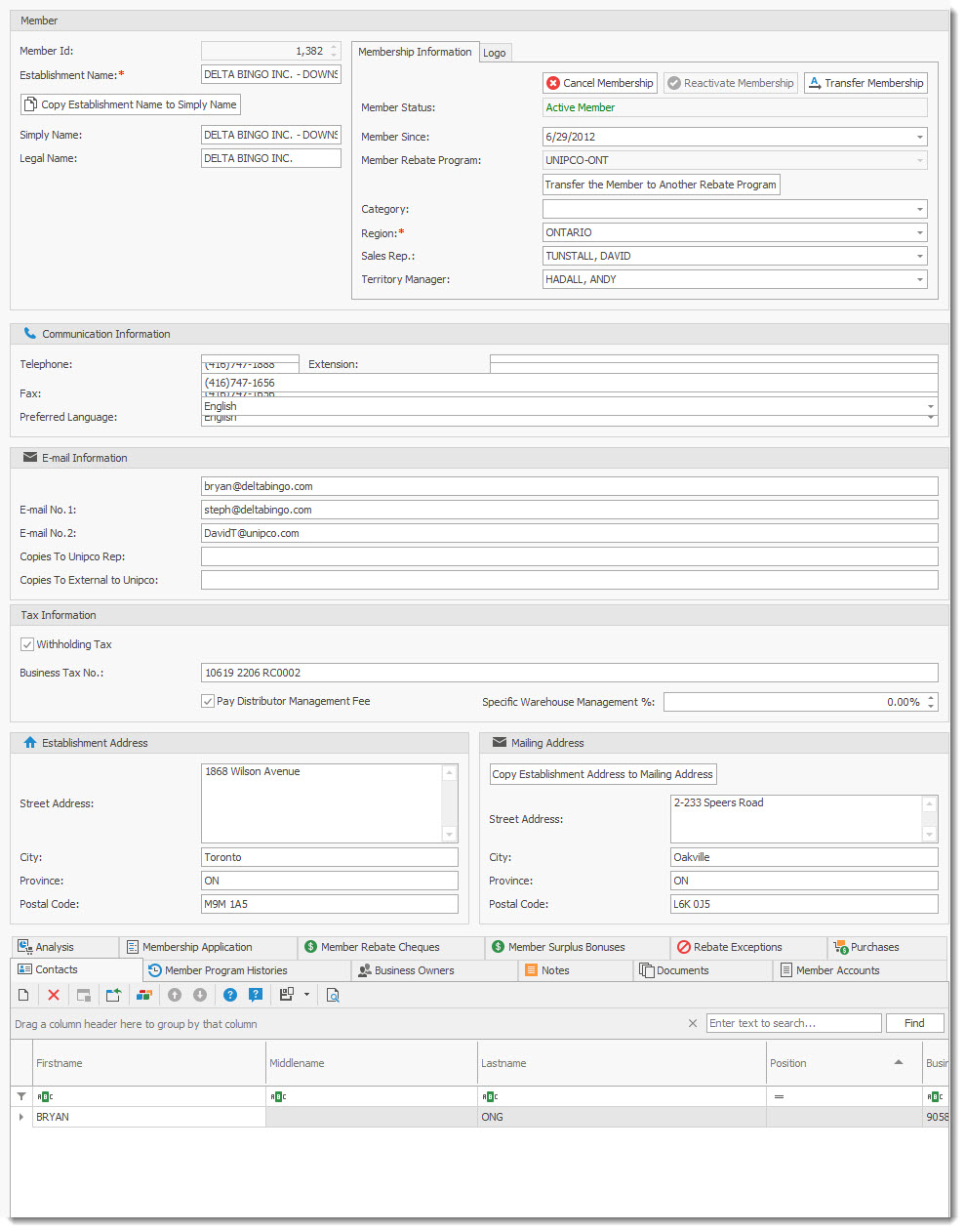The height and width of the screenshot is (1232, 965).
Task: Click the blue question mark help icon
Action: 230,995
